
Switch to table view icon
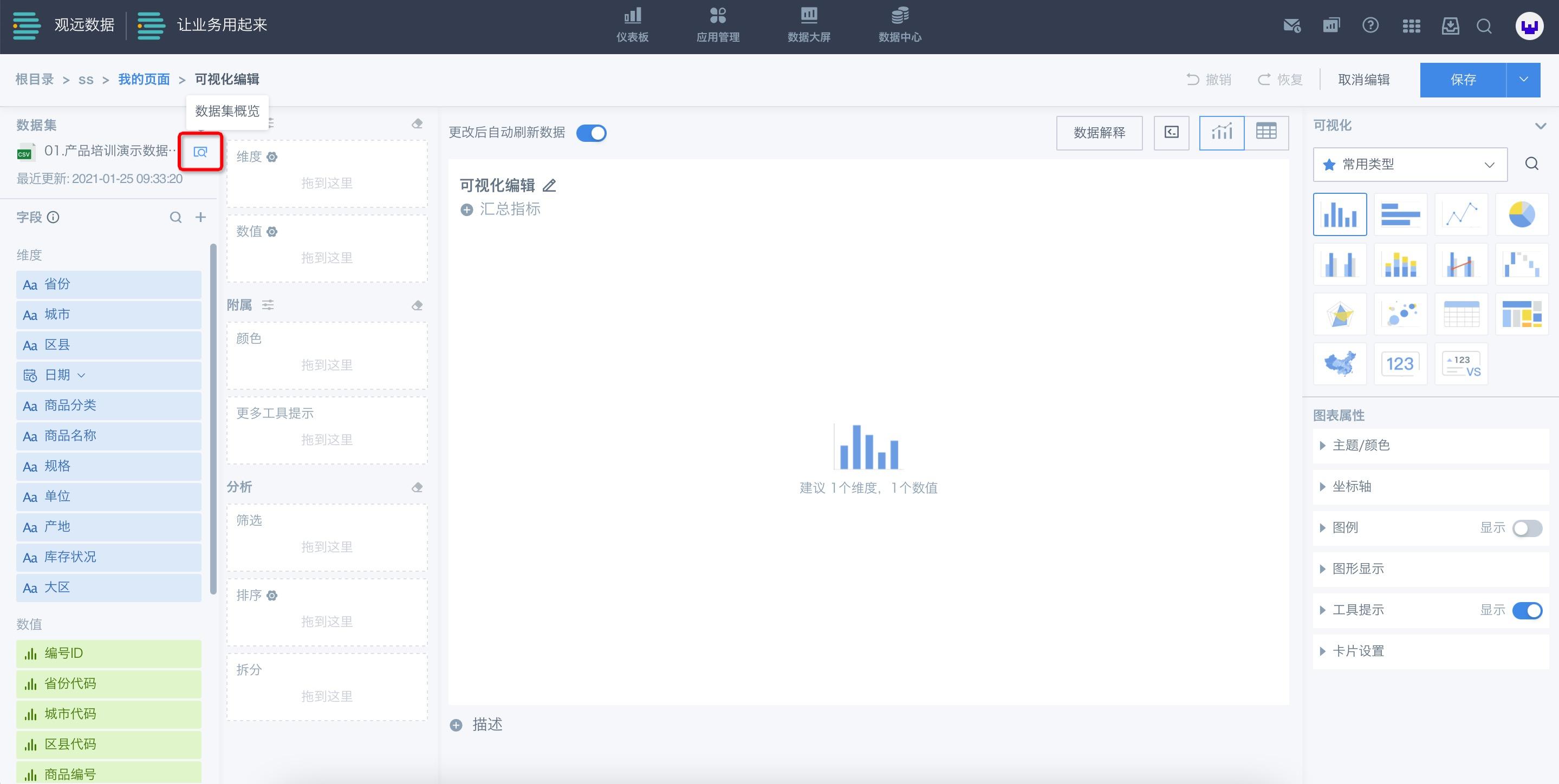tap(1266, 133)
